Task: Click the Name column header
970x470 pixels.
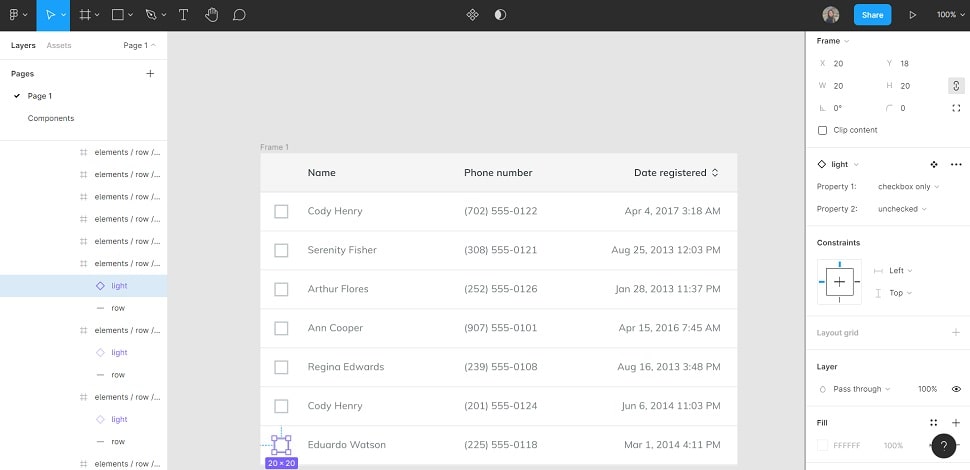Action: pyautogui.click(x=322, y=173)
